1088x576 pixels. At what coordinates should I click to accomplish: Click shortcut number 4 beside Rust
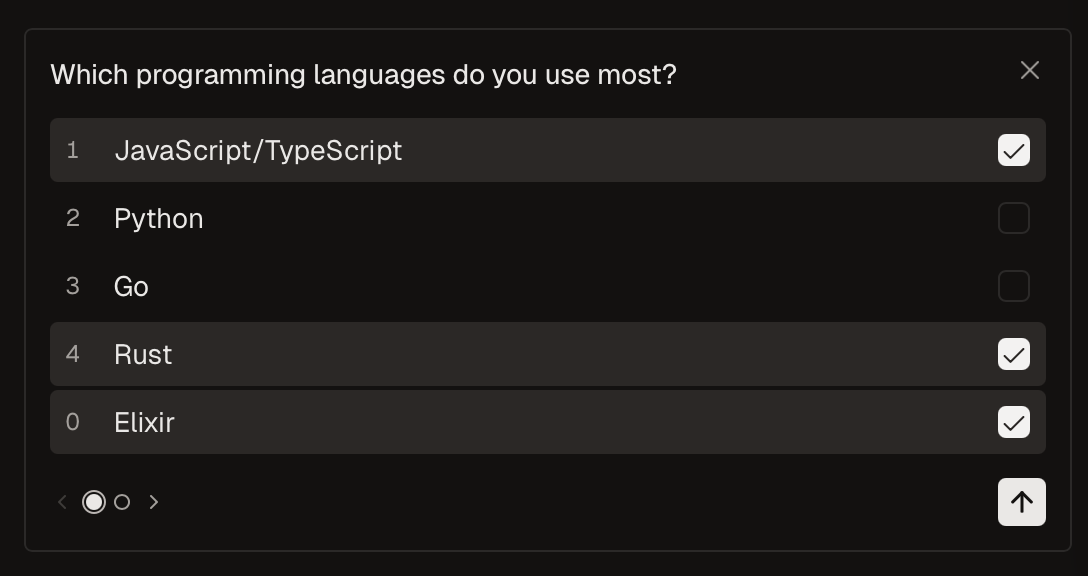[x=72, y=354]
